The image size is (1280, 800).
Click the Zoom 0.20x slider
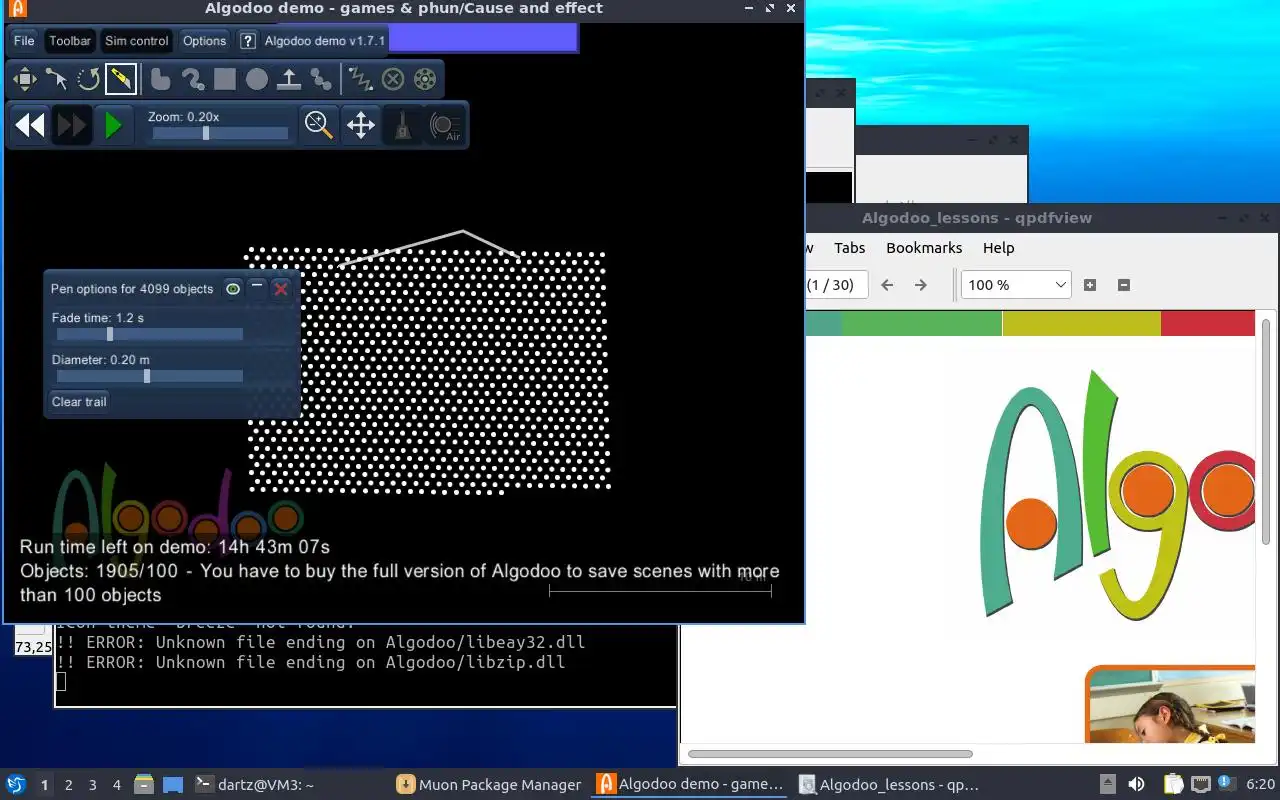click(x=219, y=133)
